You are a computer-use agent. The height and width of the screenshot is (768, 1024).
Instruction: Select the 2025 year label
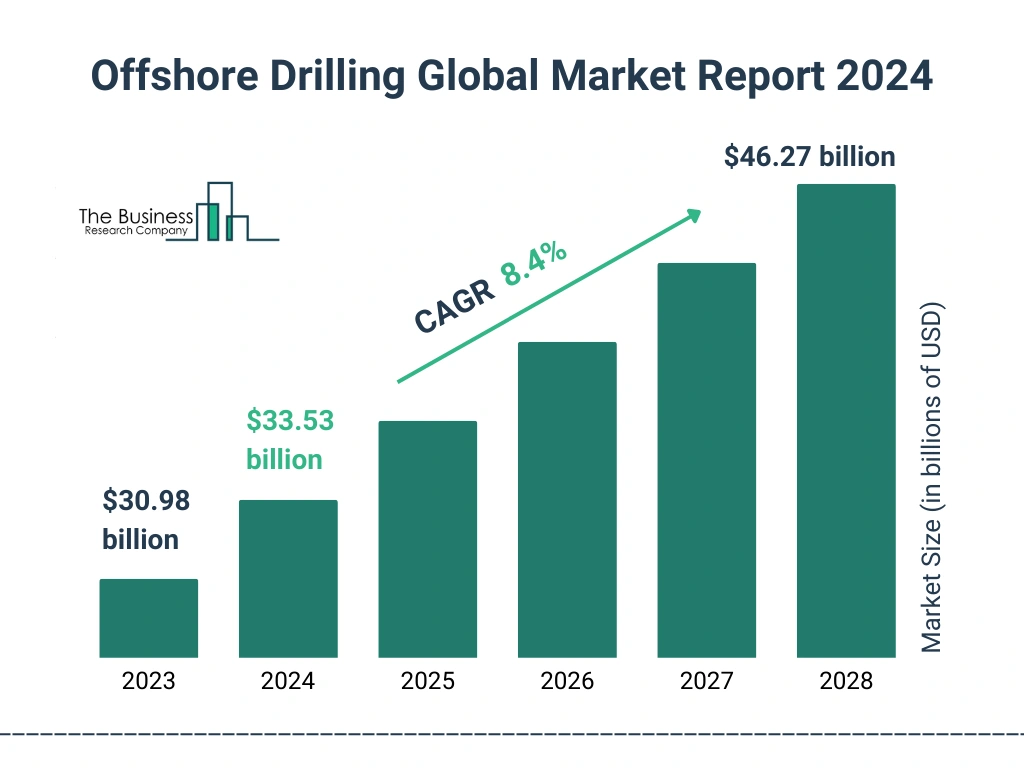[427, 681]
